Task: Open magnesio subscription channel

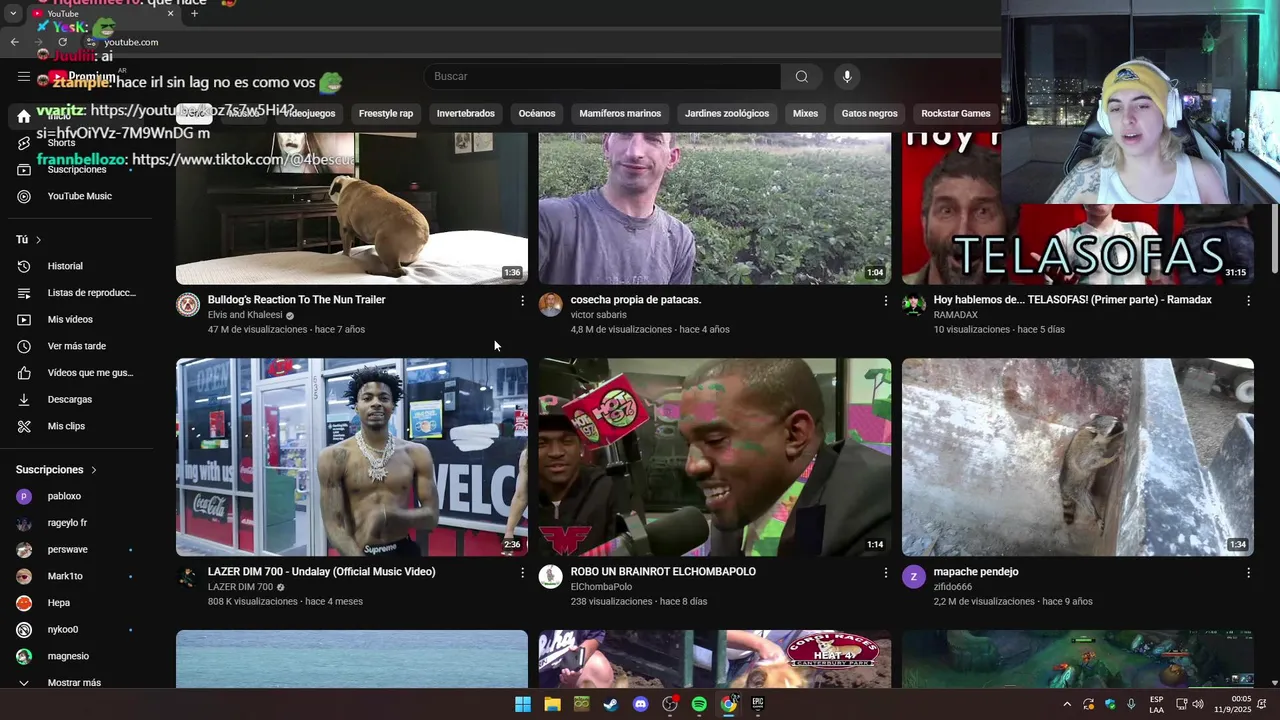Action: point(76,656)
